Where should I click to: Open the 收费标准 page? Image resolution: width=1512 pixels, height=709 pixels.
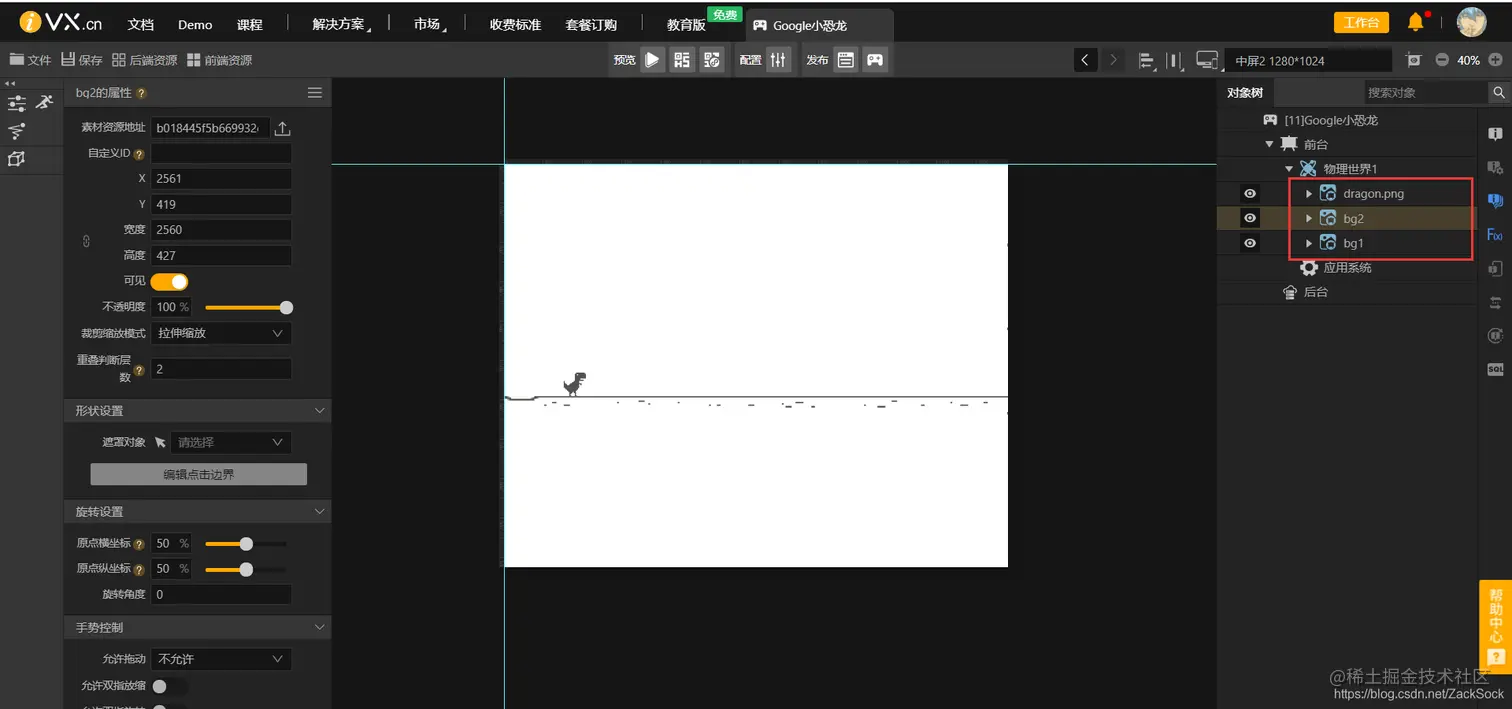pyautogui.click(x=515, y=24)
